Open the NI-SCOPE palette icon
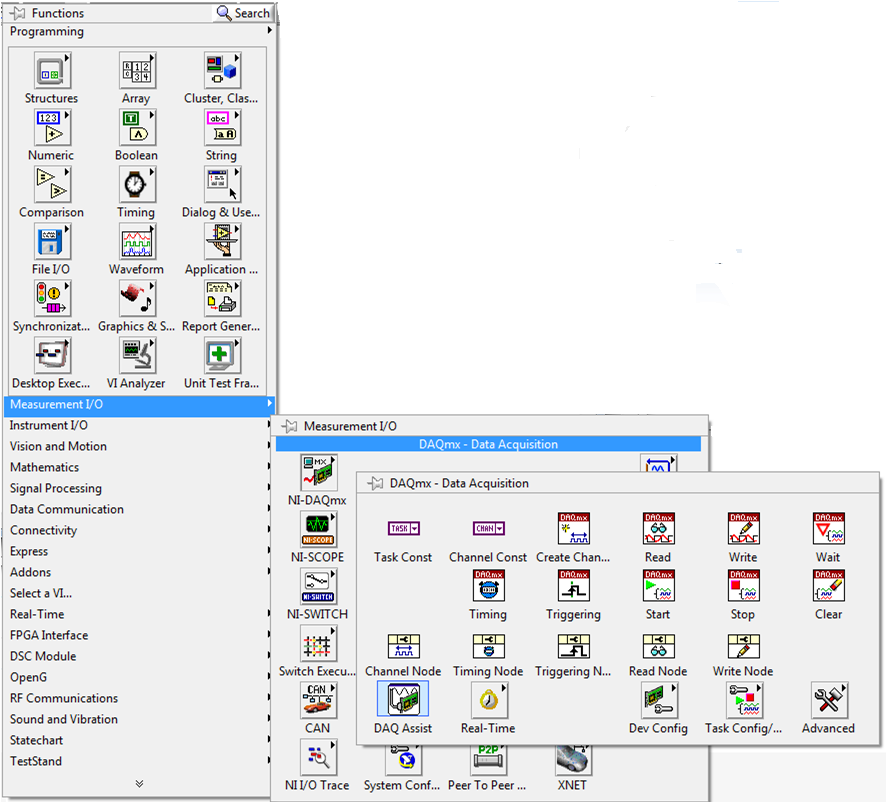887x803 pixels. [318, 530]
